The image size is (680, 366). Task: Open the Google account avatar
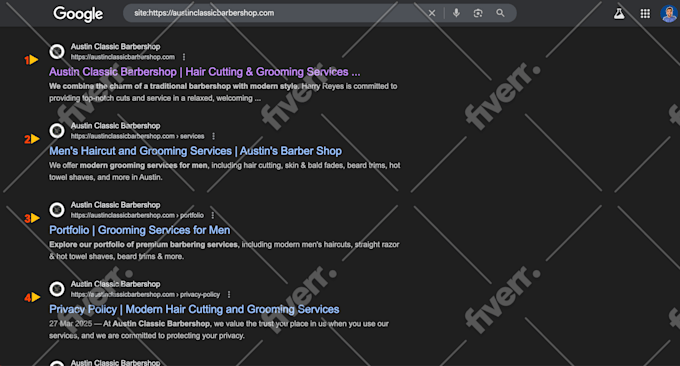point(669,13)
